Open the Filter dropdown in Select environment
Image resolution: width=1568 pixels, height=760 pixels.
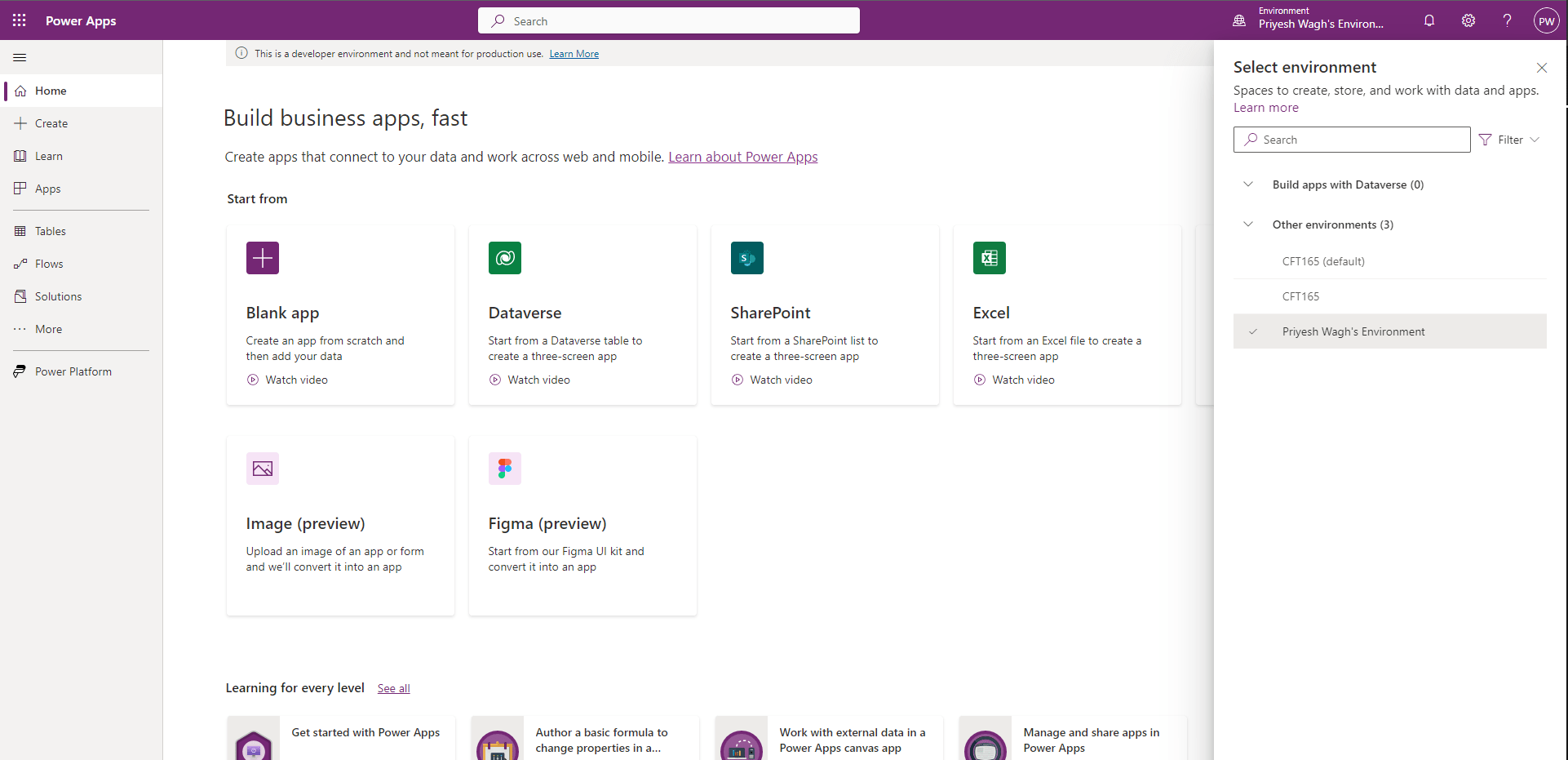[1509, 139]
